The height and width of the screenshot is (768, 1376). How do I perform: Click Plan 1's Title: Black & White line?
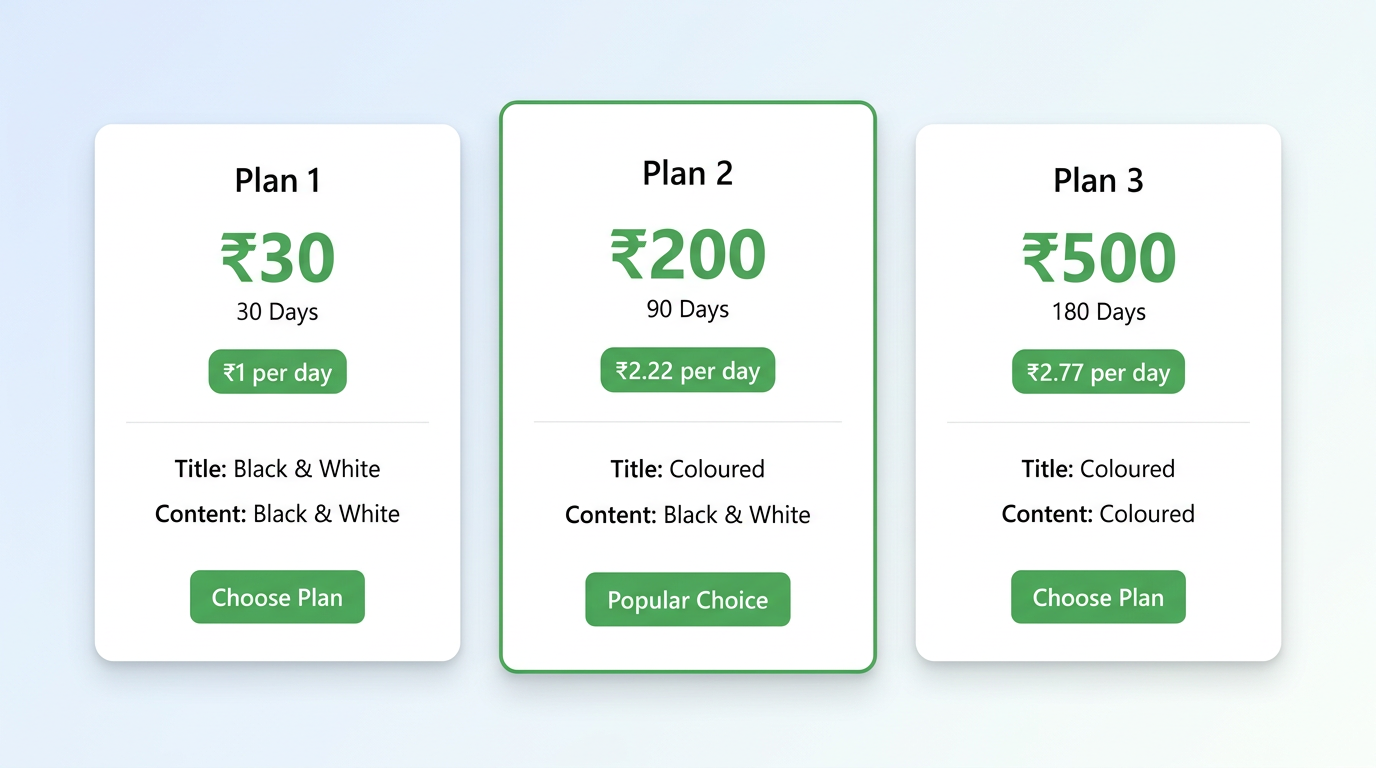[x=277, y=469]
